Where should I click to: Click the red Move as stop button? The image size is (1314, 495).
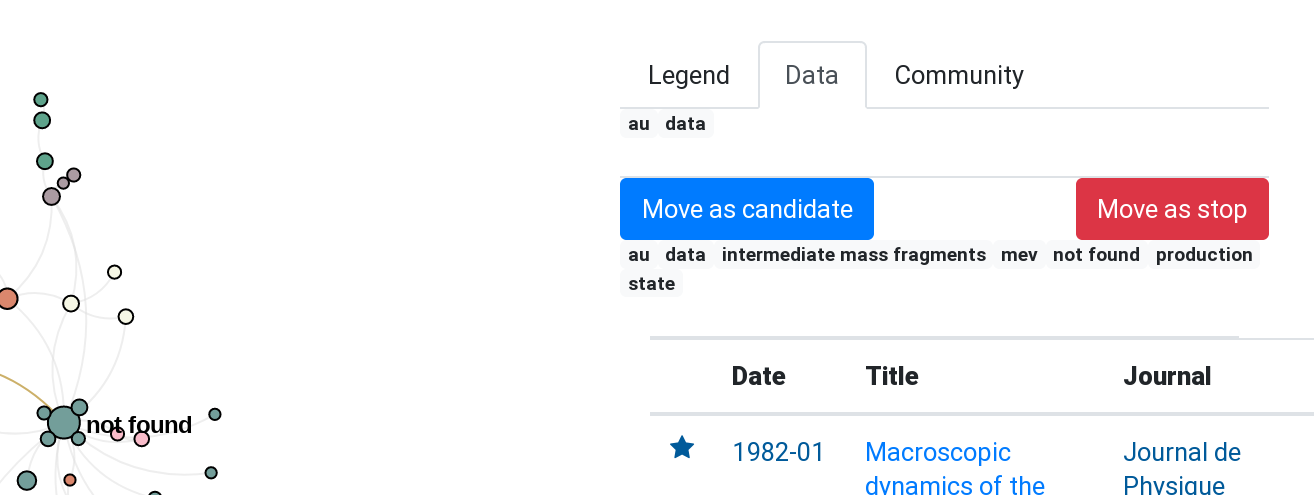click(1172, 209)
